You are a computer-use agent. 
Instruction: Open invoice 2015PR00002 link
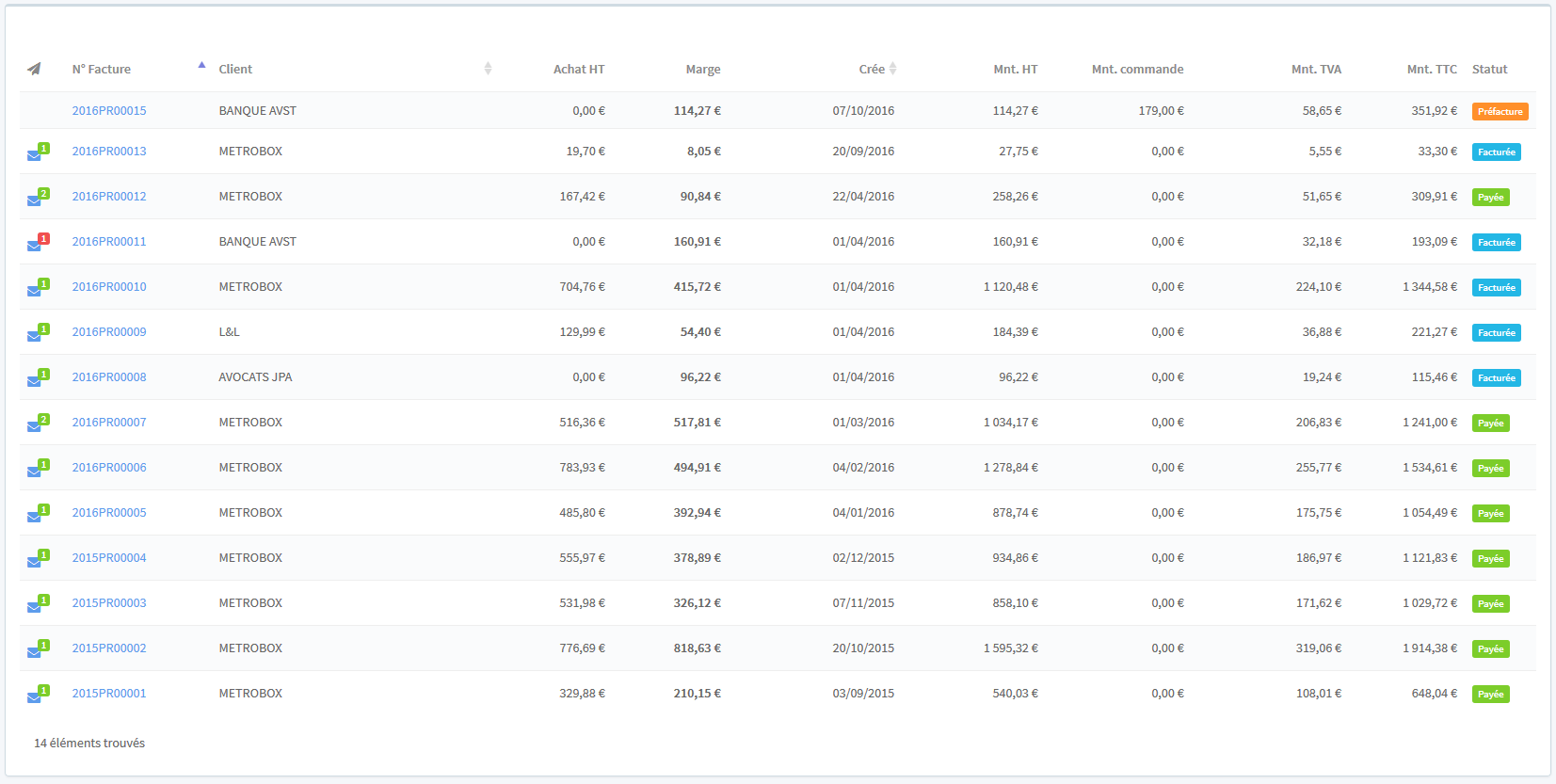click(x=109, y=648)
